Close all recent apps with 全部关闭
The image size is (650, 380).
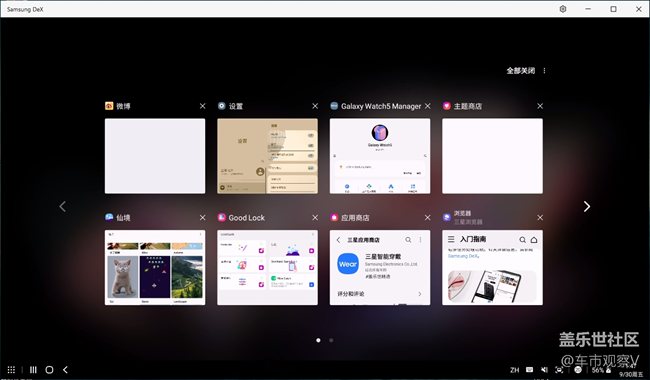[520, 71]
